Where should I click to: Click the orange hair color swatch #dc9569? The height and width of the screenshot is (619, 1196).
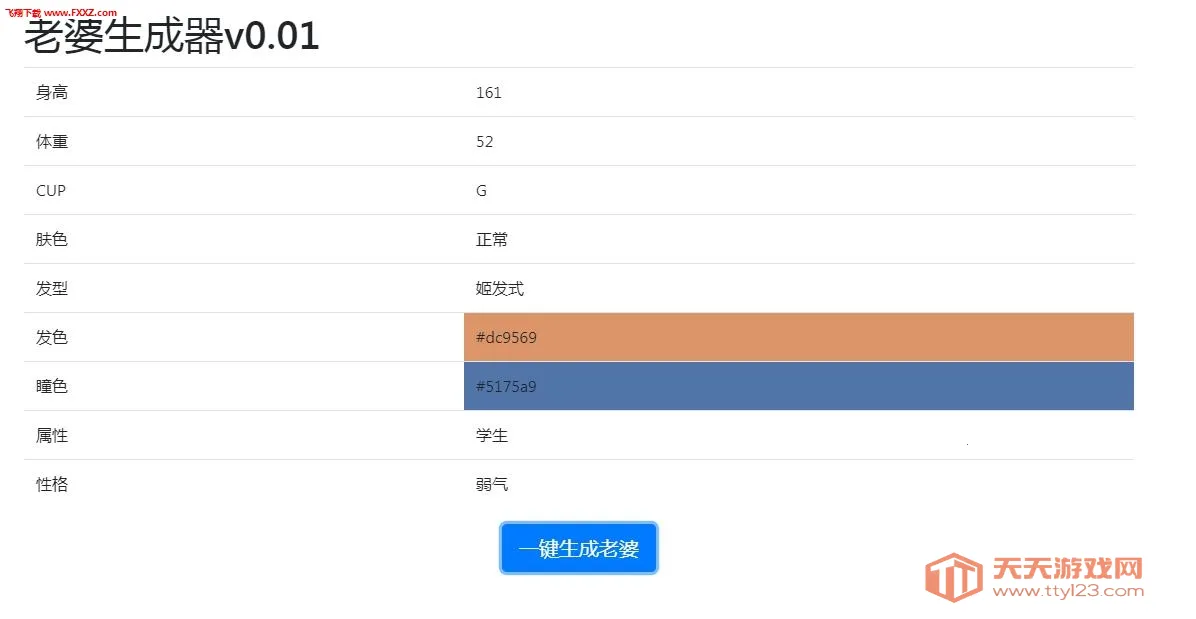(x=798, y=337)
